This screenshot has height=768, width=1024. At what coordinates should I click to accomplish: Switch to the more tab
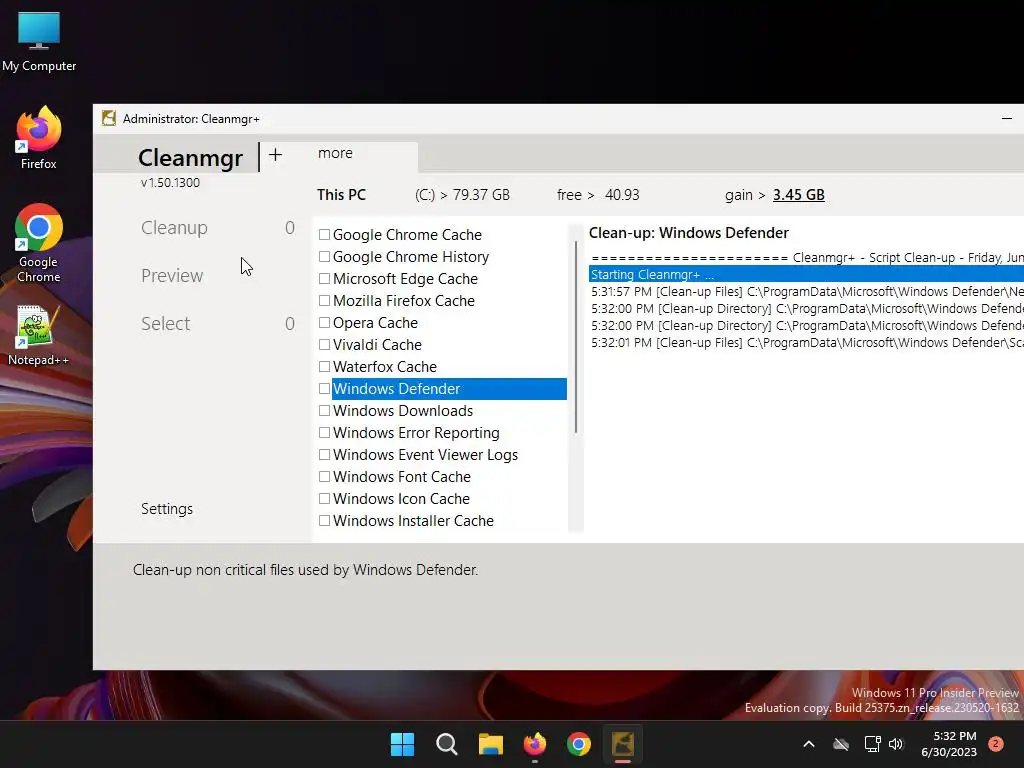(335, 153)
